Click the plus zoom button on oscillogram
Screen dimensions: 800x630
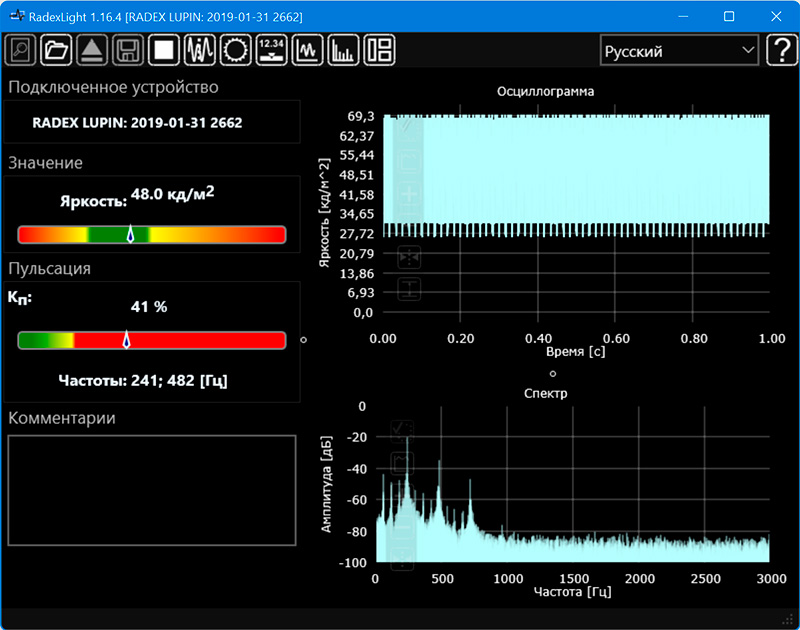[409, 192]
